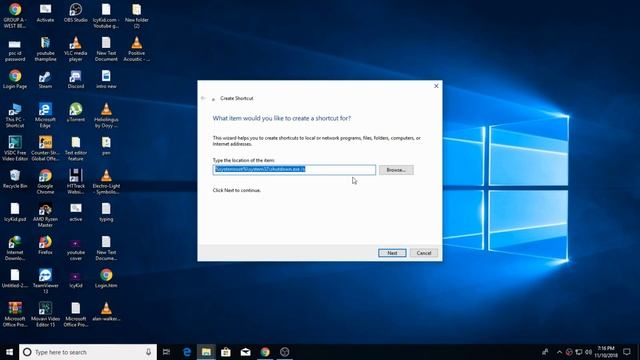Open Edge from the taskbar

187,352
